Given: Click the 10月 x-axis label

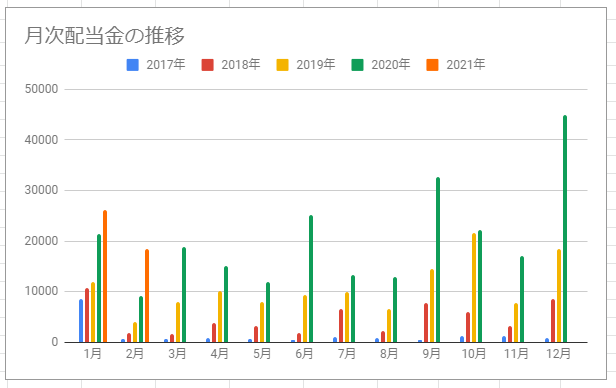Looking at the screenshot, I should pos(474,354).
